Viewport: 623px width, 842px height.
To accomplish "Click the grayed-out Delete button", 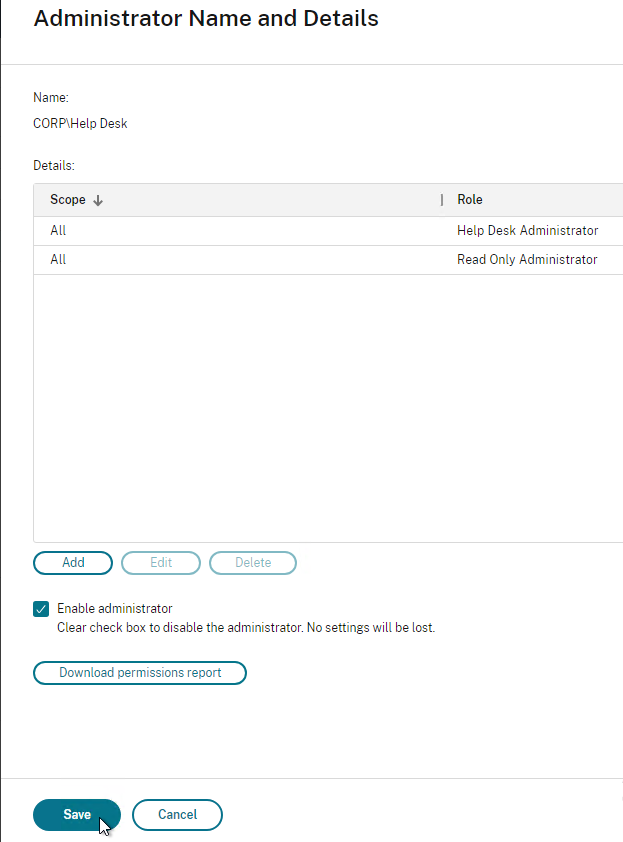I will pos(253,563).
